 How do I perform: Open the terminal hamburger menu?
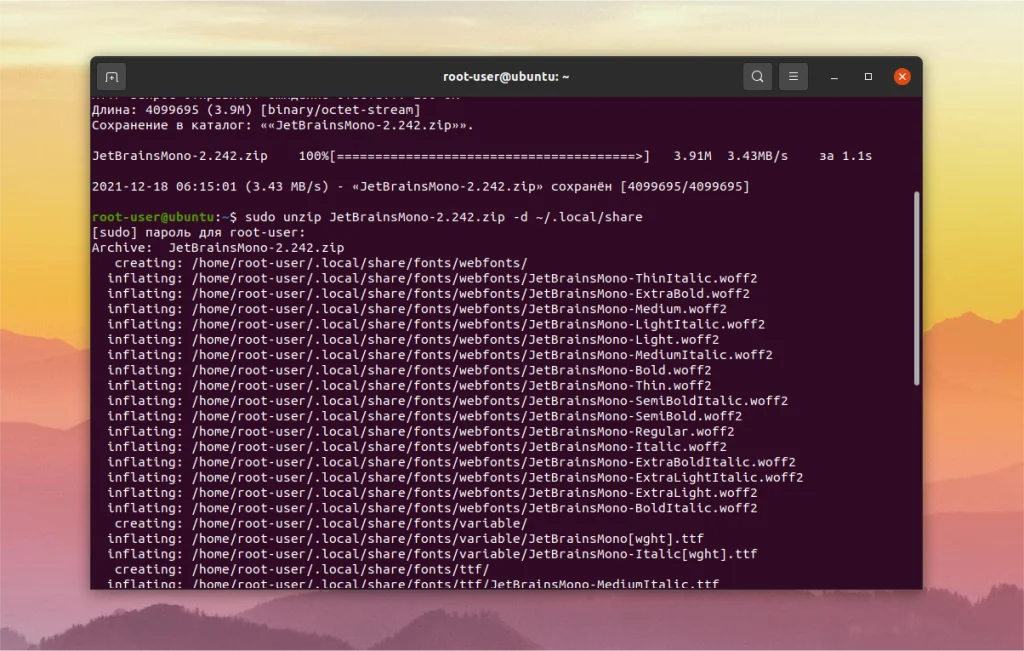tap(793, 76)
